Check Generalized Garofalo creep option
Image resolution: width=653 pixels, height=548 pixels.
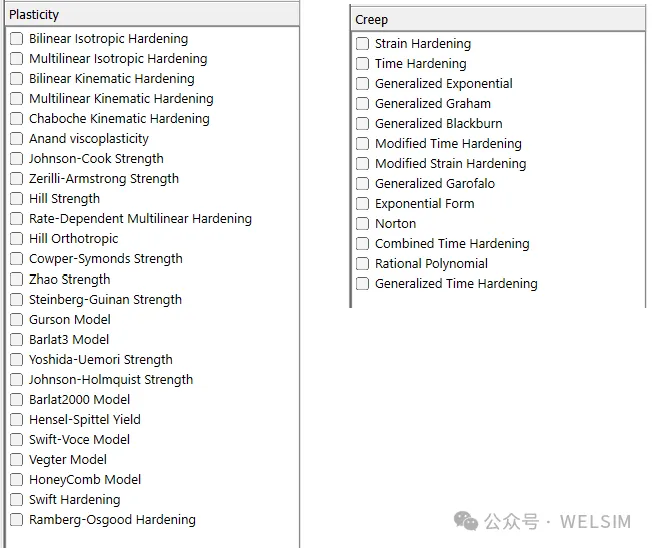[363, 184]
